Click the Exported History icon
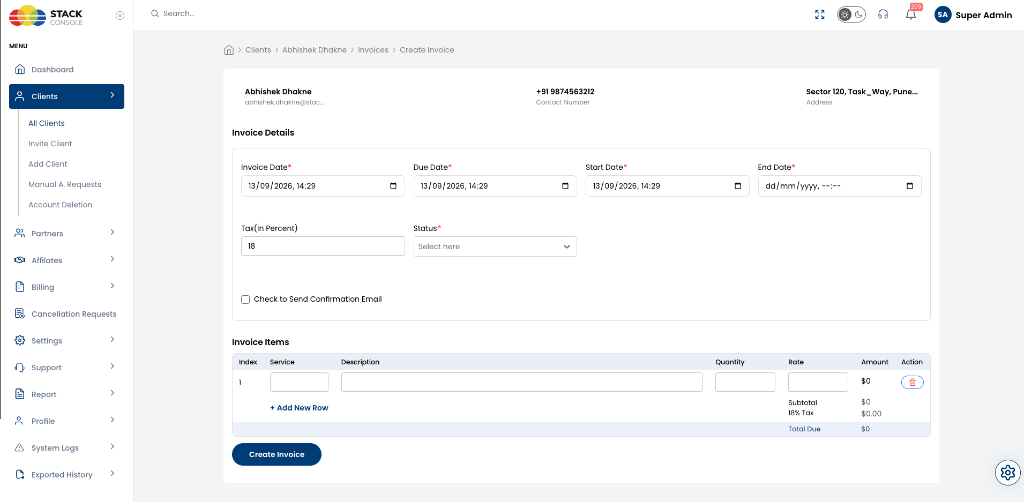Screen dimensions: 1024x502 pyautogui.click(x=20, y=474)
